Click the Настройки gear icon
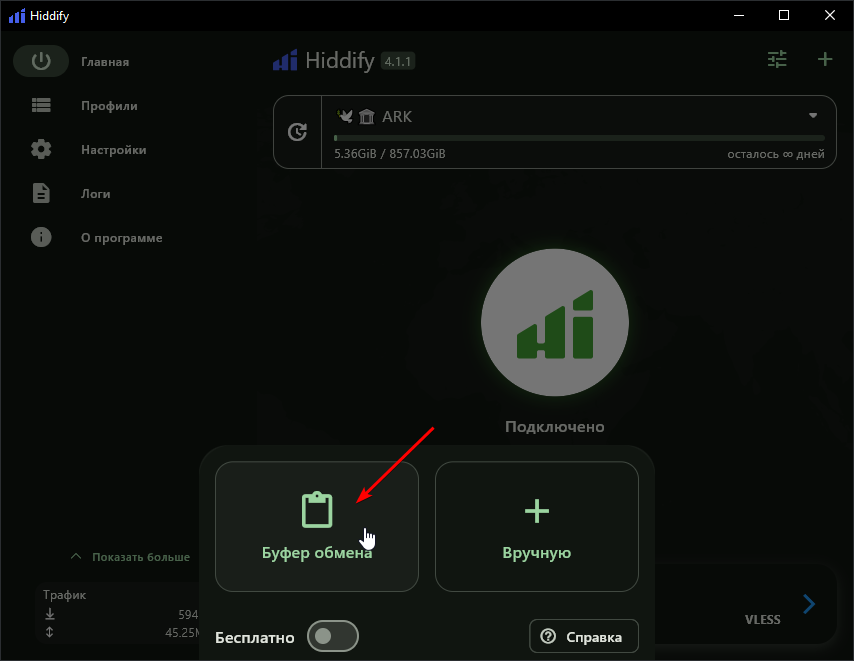The height and width of the screenshot is (661, 854). pos(41,149)
